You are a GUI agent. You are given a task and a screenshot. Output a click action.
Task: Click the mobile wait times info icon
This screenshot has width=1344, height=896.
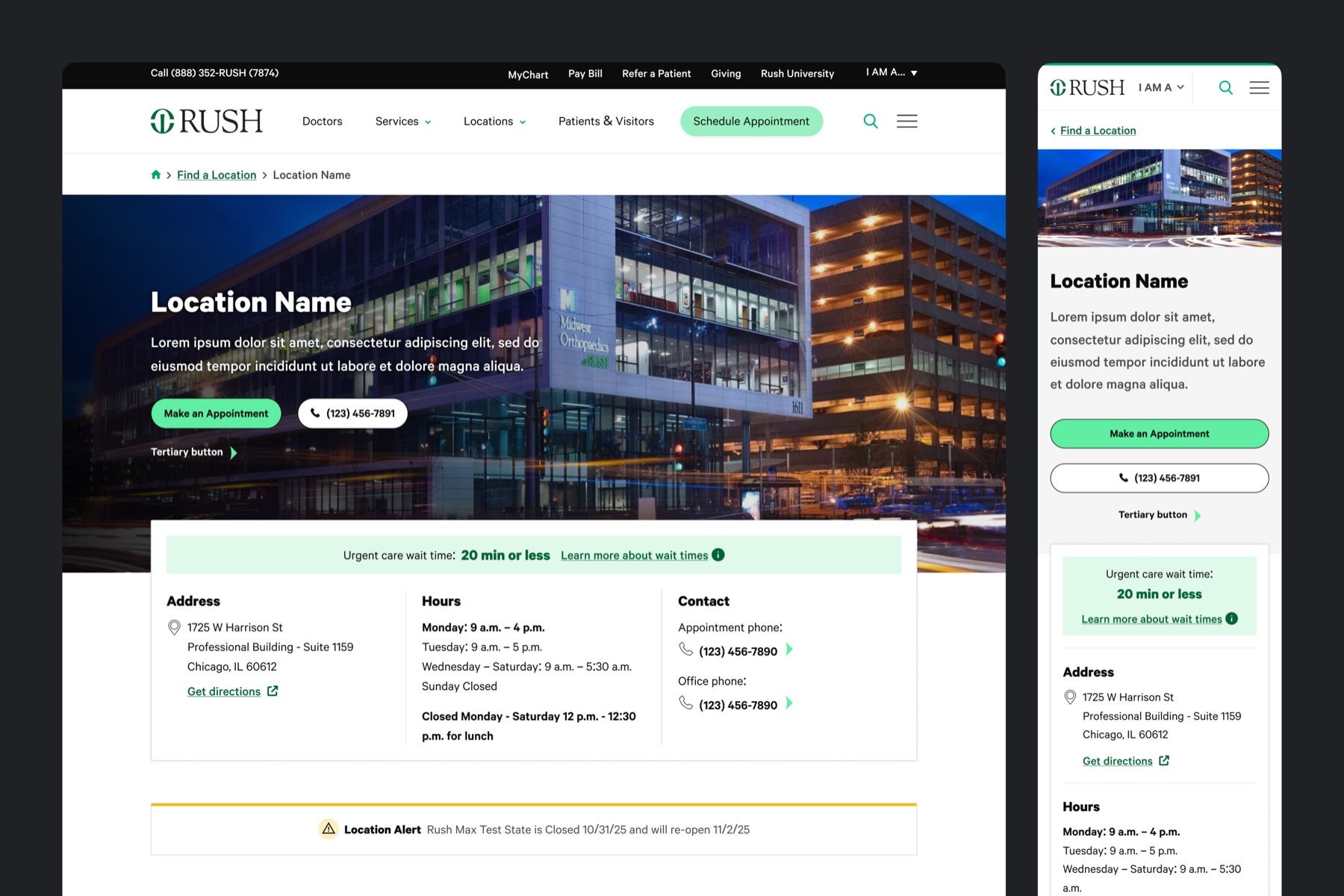(x=1232, y=618)
